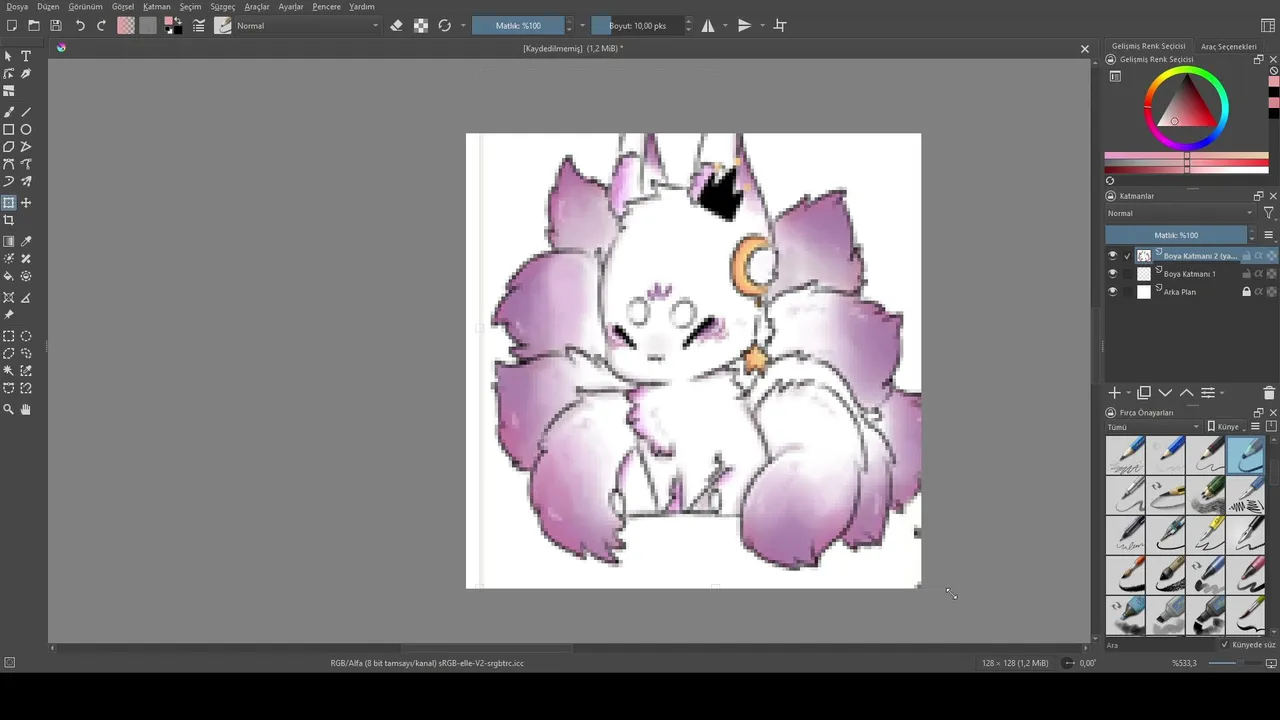Open layer properties in Katmanlar panel

point(1208,393)
